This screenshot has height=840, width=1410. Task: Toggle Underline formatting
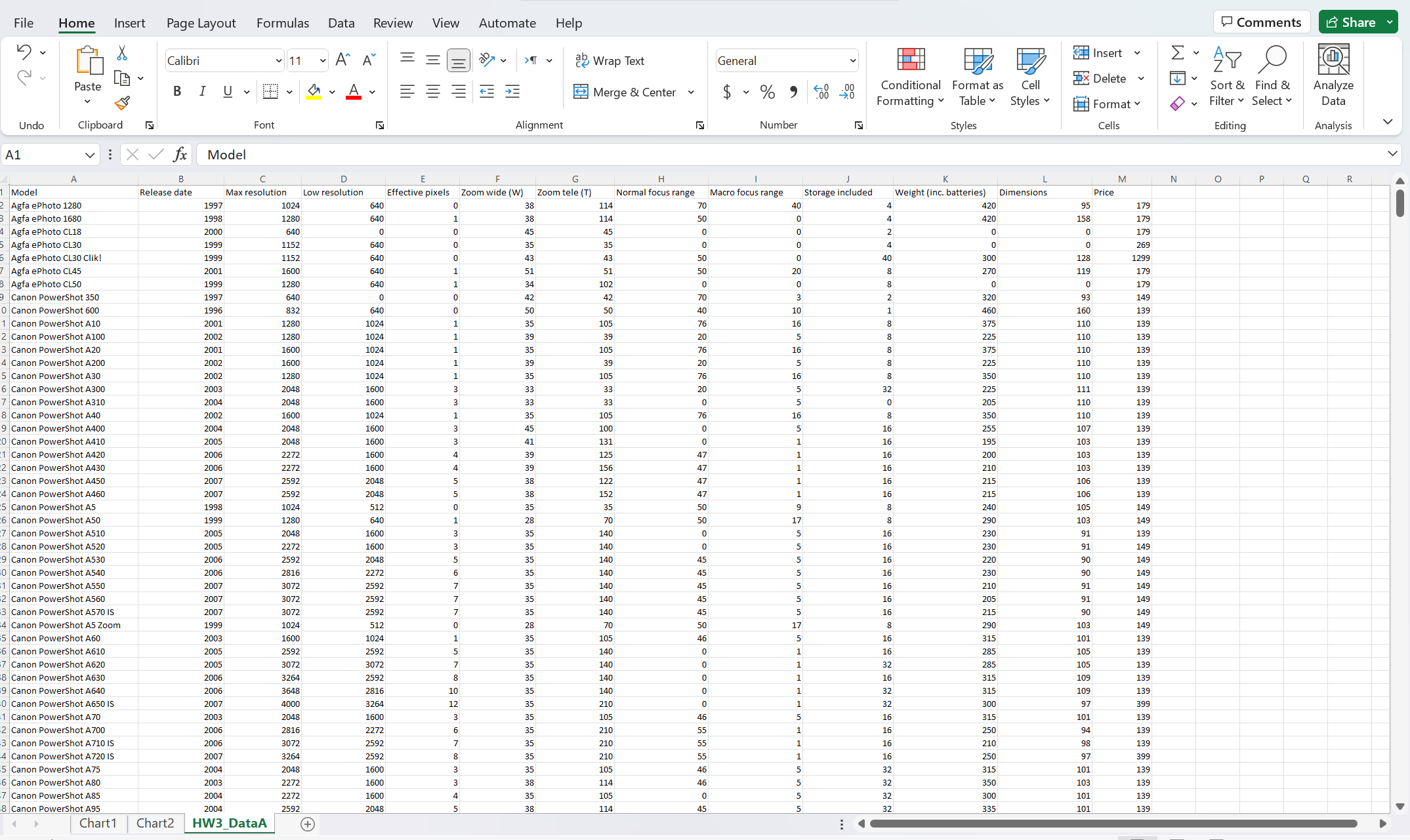(228, 92)
